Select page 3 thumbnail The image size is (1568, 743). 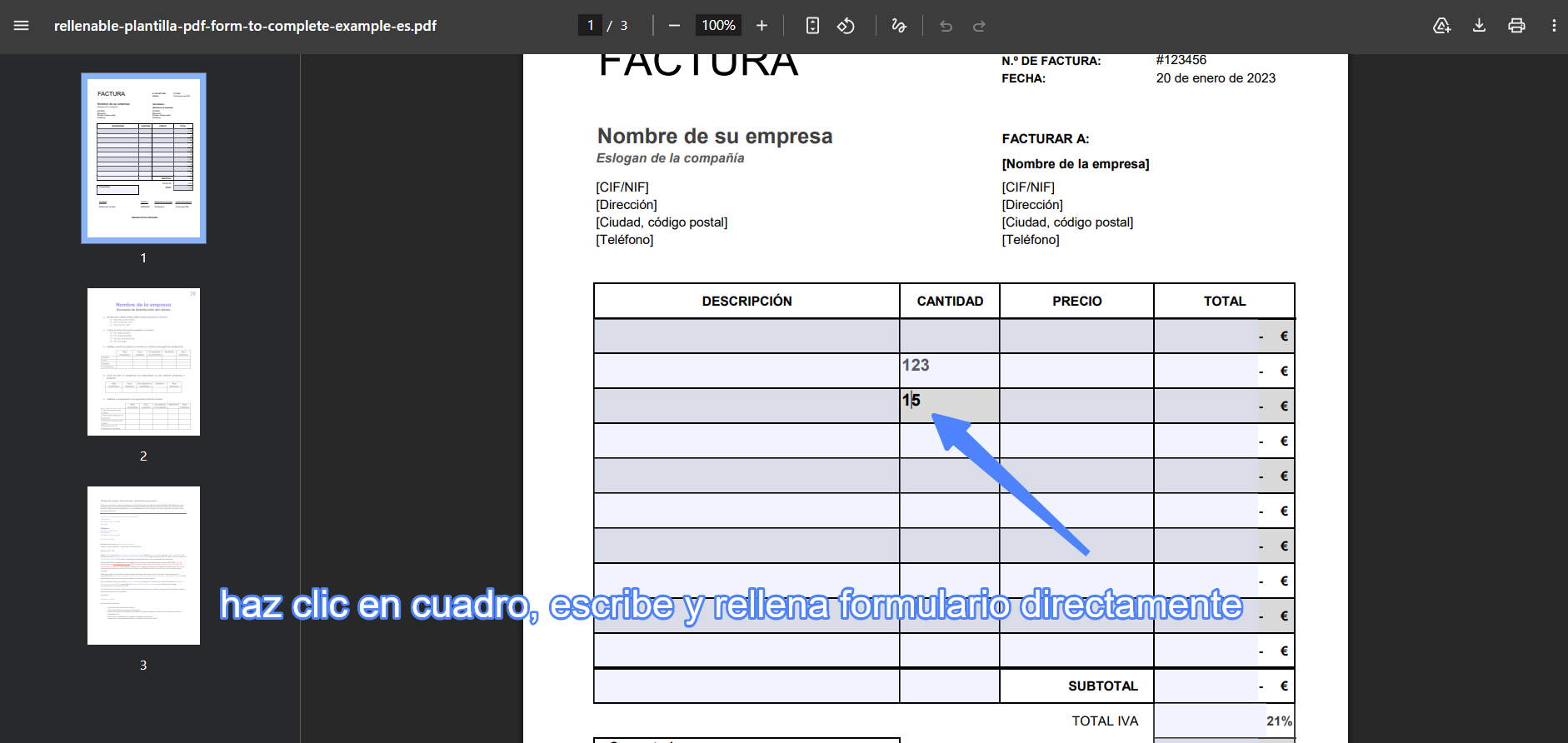pyautogui.click(x=143, y=566)
